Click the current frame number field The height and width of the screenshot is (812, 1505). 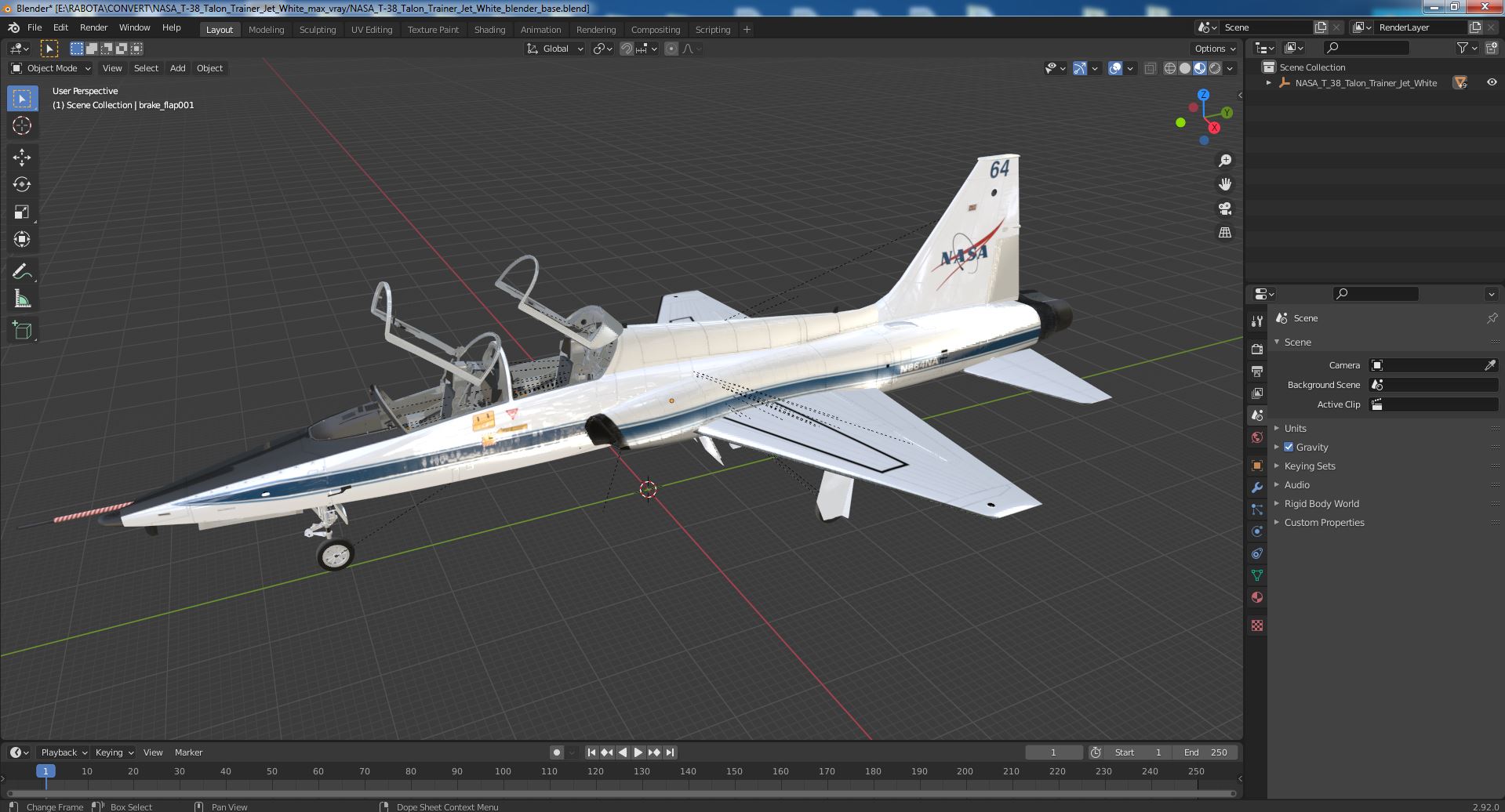[x=1053, y=752]
